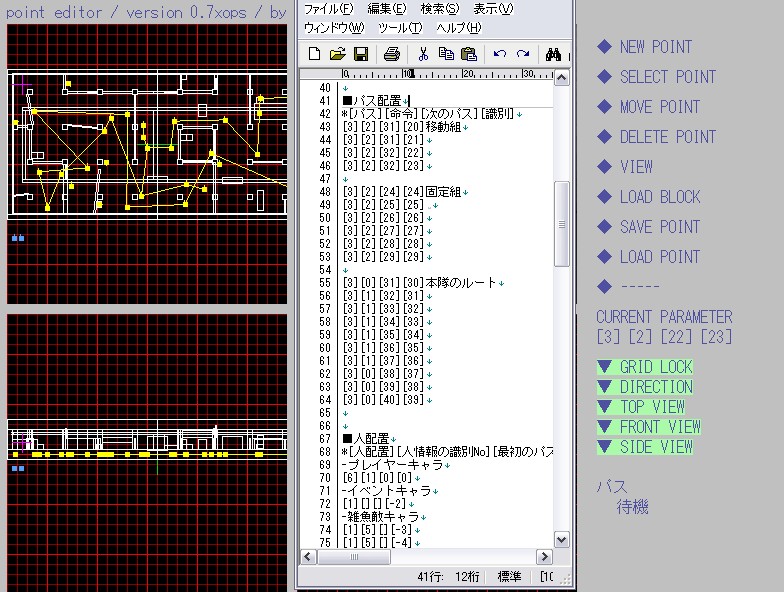Click diamond icon beside the dashed entry
The width and height of the screenshot is (784, 592).
click(604, 286)
